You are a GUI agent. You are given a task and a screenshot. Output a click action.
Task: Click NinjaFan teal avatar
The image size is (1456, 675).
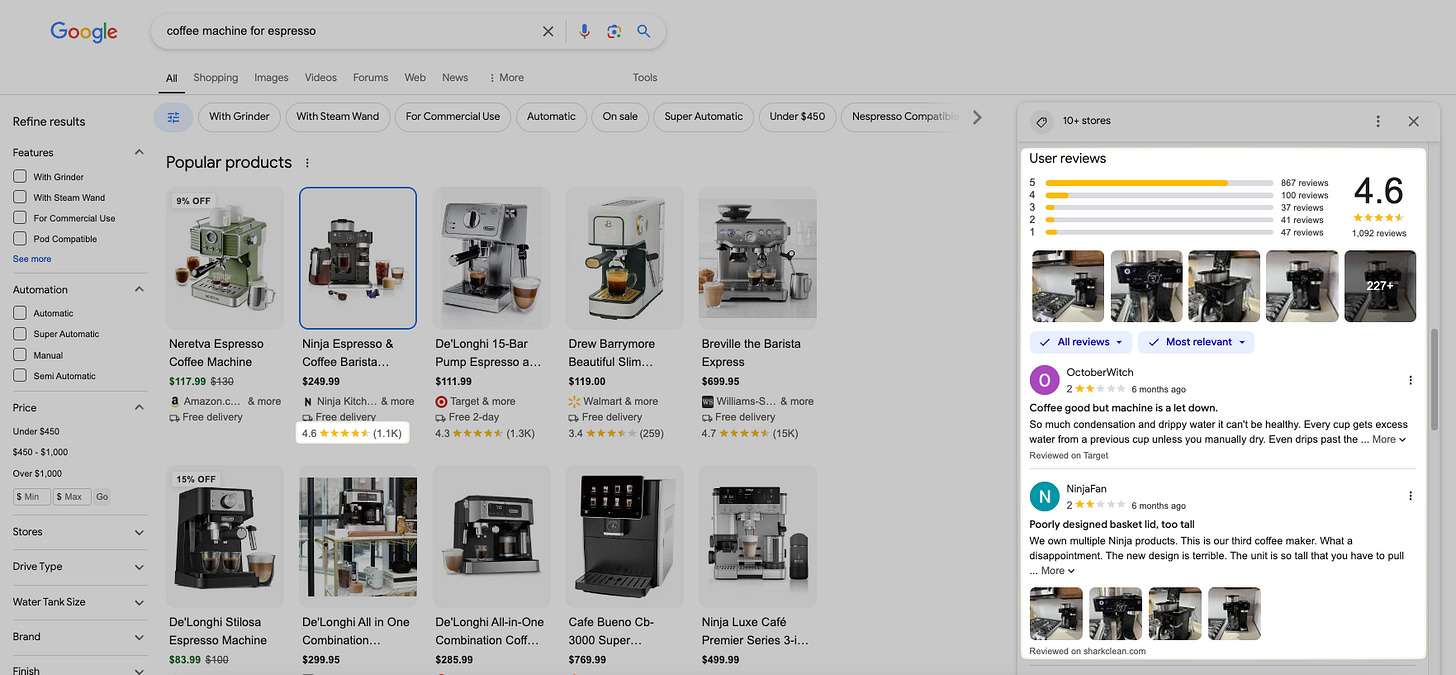[x=1044, y=496]
